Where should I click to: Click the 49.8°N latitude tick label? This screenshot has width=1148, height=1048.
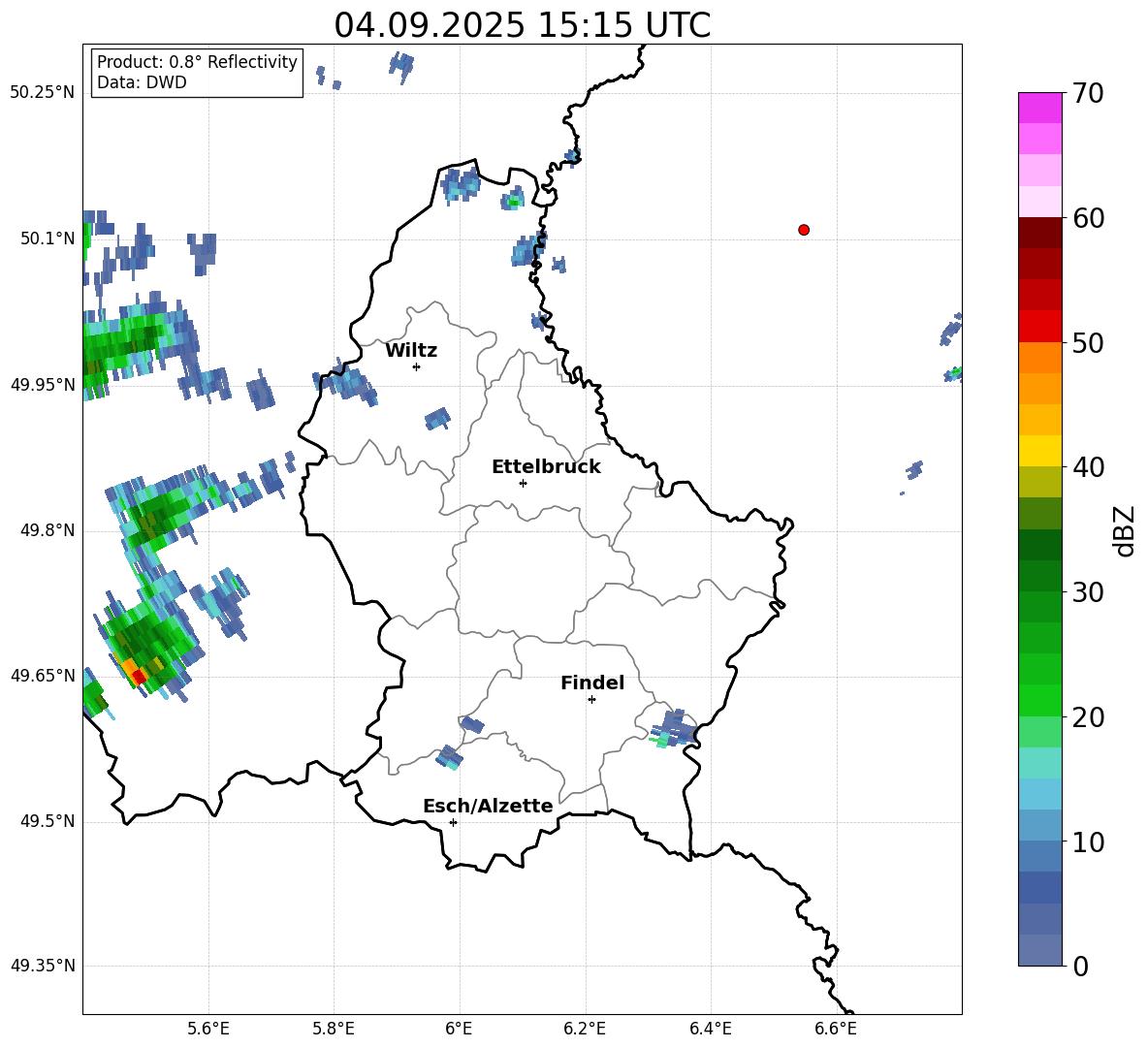[48, 530]
